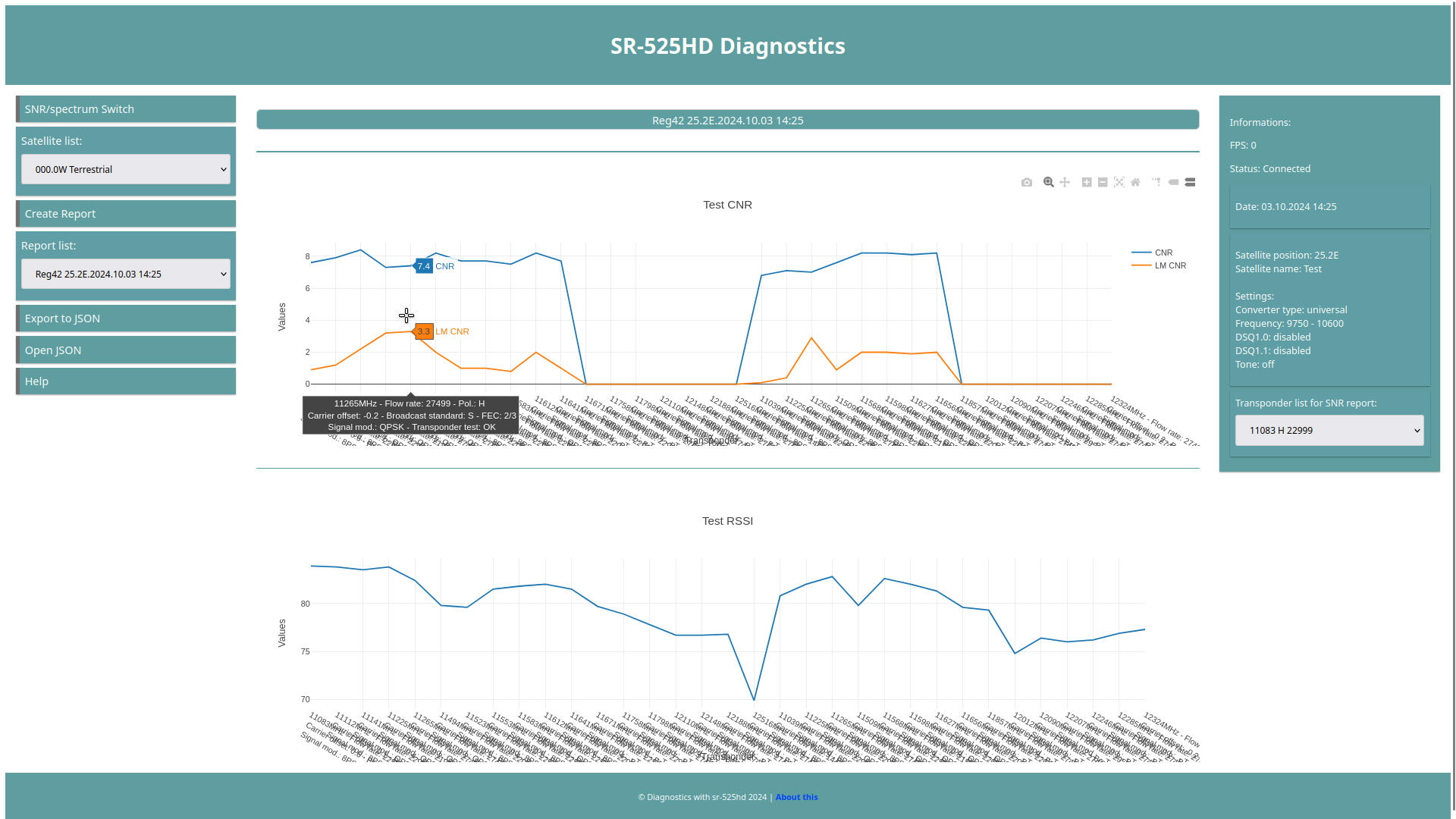
Task: Click Open JSON panel item
Action: point(125,350)
